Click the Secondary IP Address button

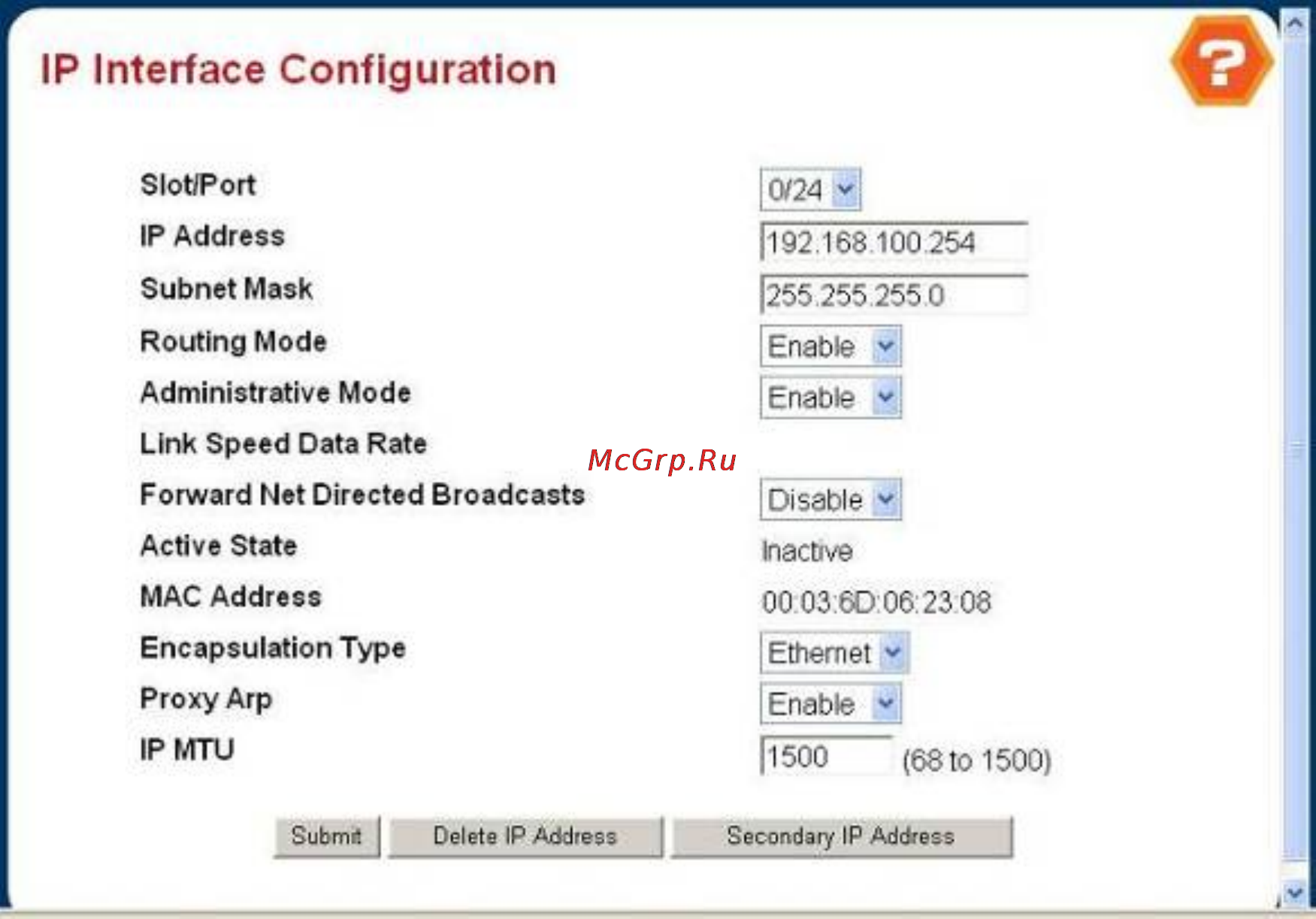point(842,836)
